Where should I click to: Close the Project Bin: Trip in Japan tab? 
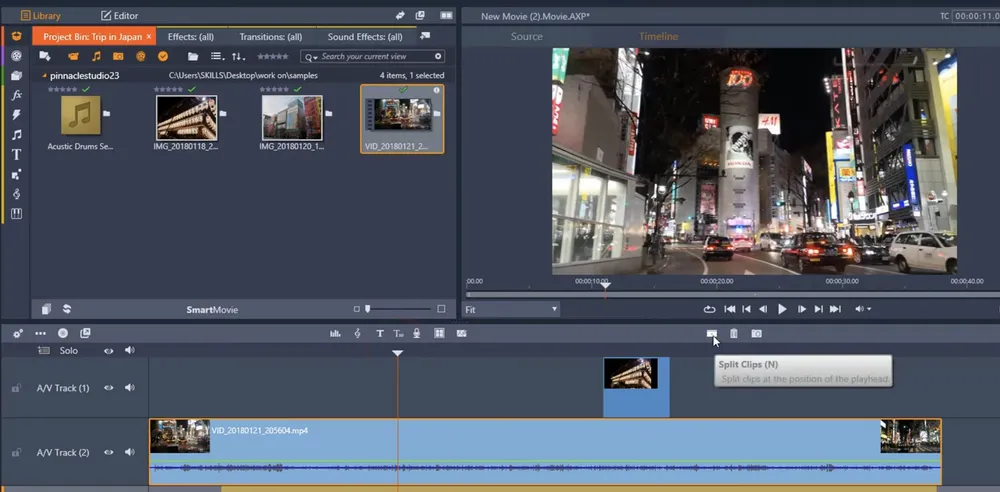tap(149, 37)
